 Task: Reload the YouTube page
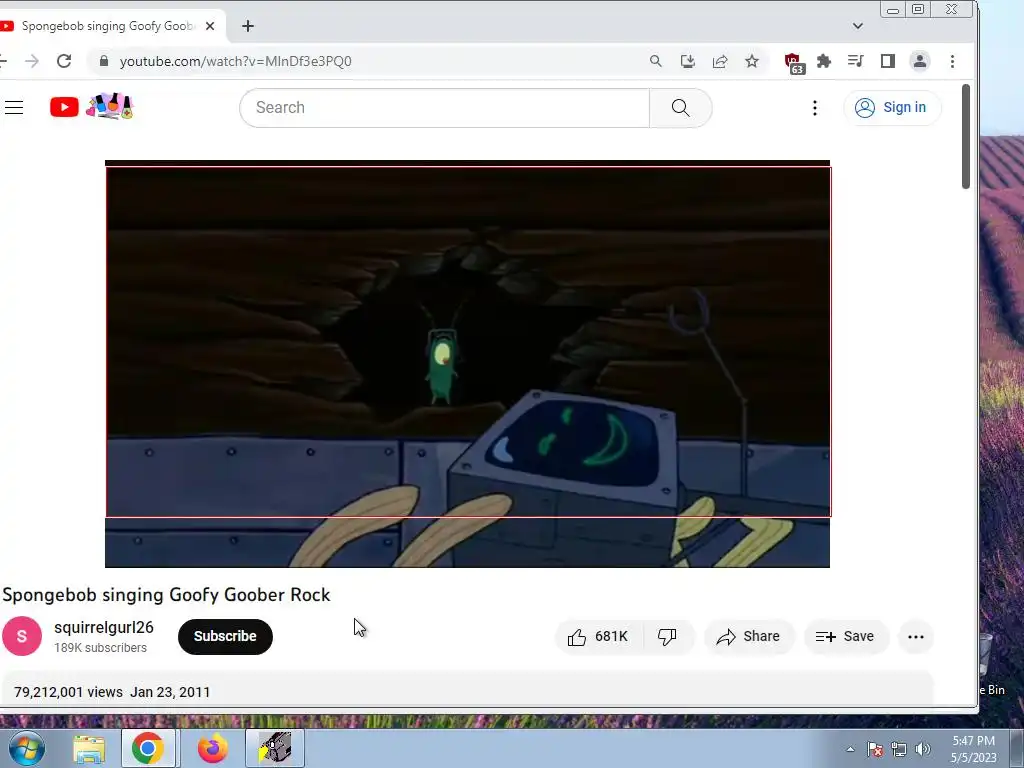(x=64, y=61)
